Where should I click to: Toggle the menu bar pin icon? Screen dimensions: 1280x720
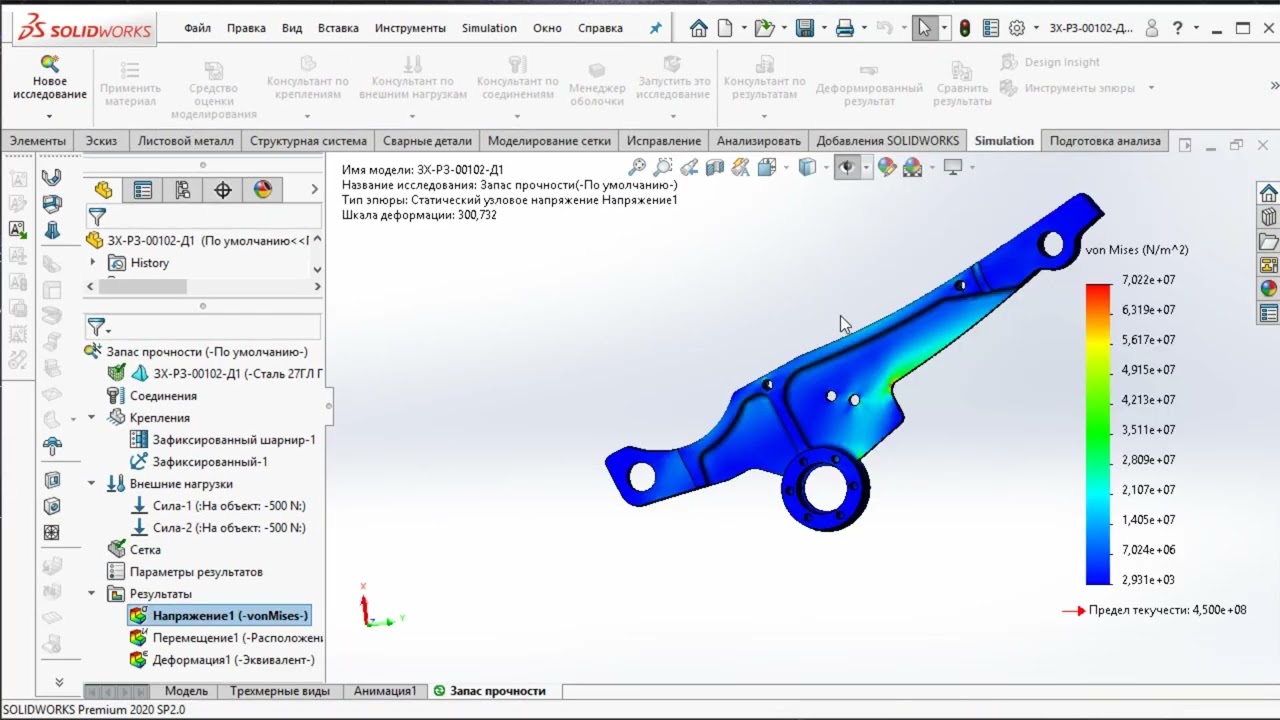pyautogui.click(x=656, y=28)
